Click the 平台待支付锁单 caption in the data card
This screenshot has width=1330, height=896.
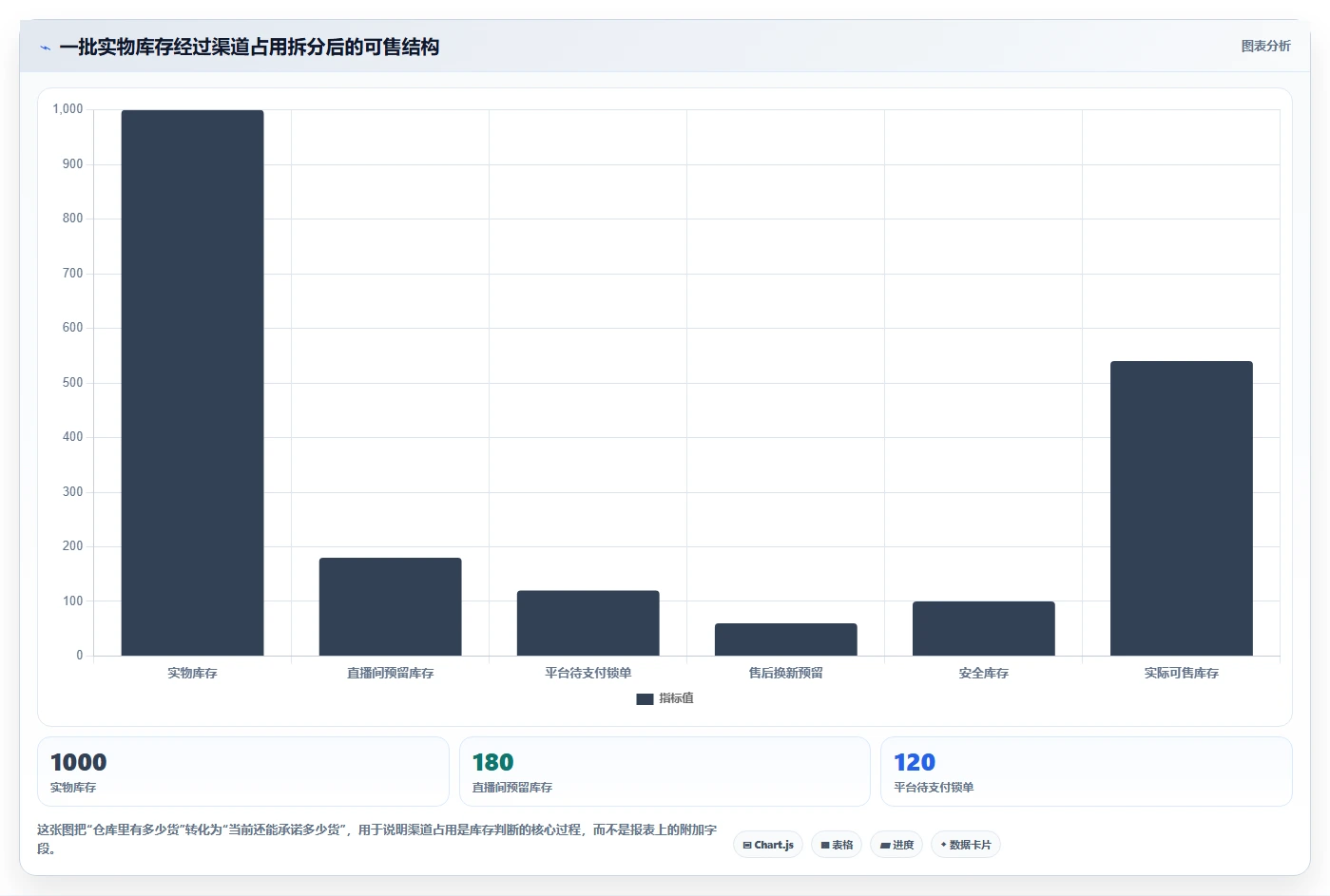934,788
